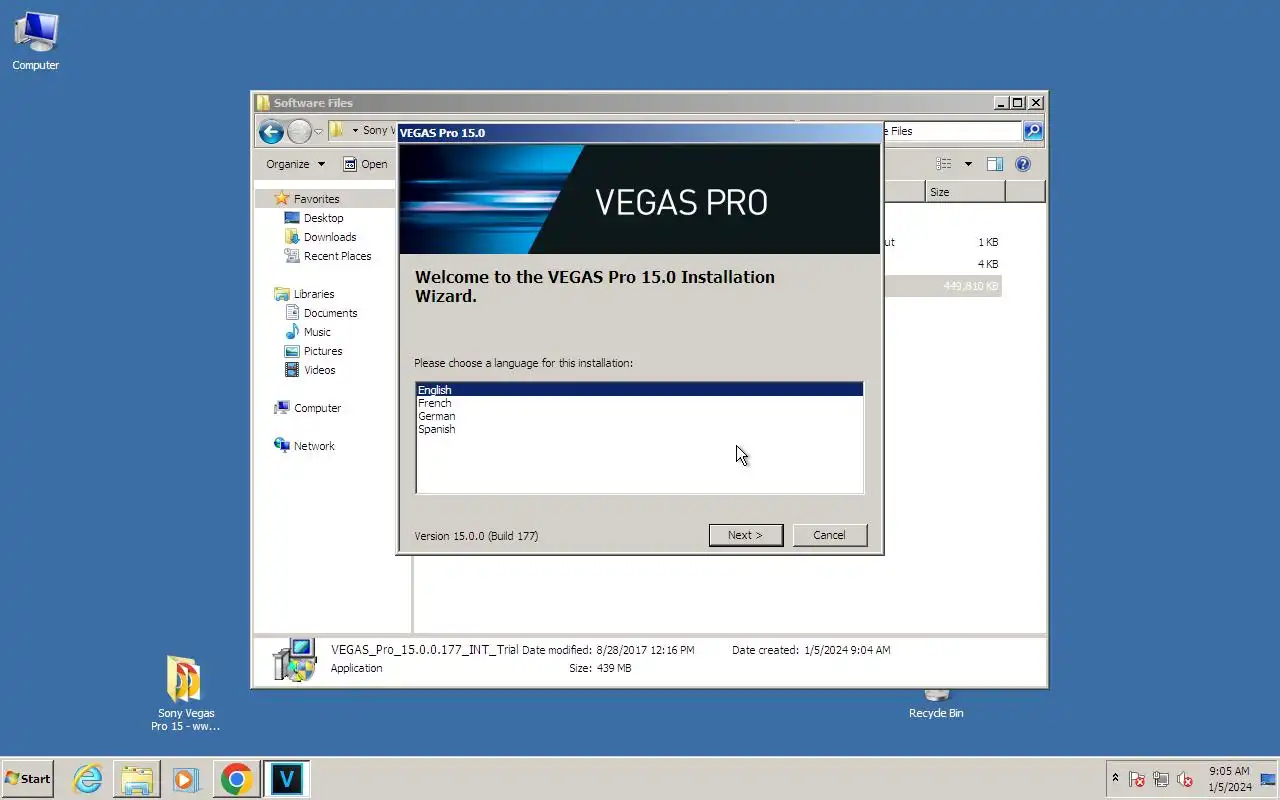Image resolution: width=1280 pixels, height=800 pixels.
Task: Click the network tray icon
Action: pyautogui.click(x=1161, y=779)
